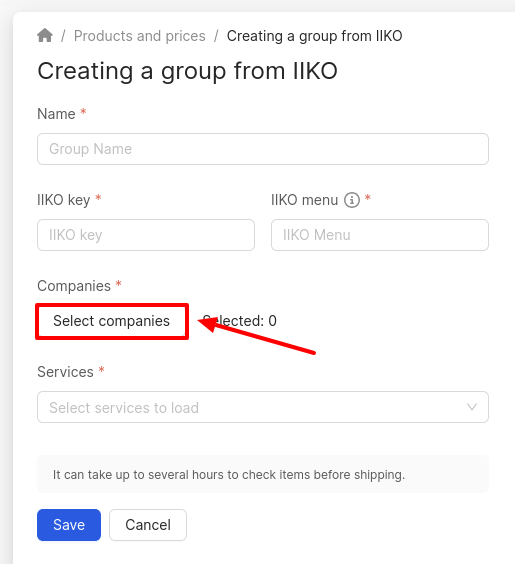Open Select services to load dropdown
515x564 pixels.
263,407
